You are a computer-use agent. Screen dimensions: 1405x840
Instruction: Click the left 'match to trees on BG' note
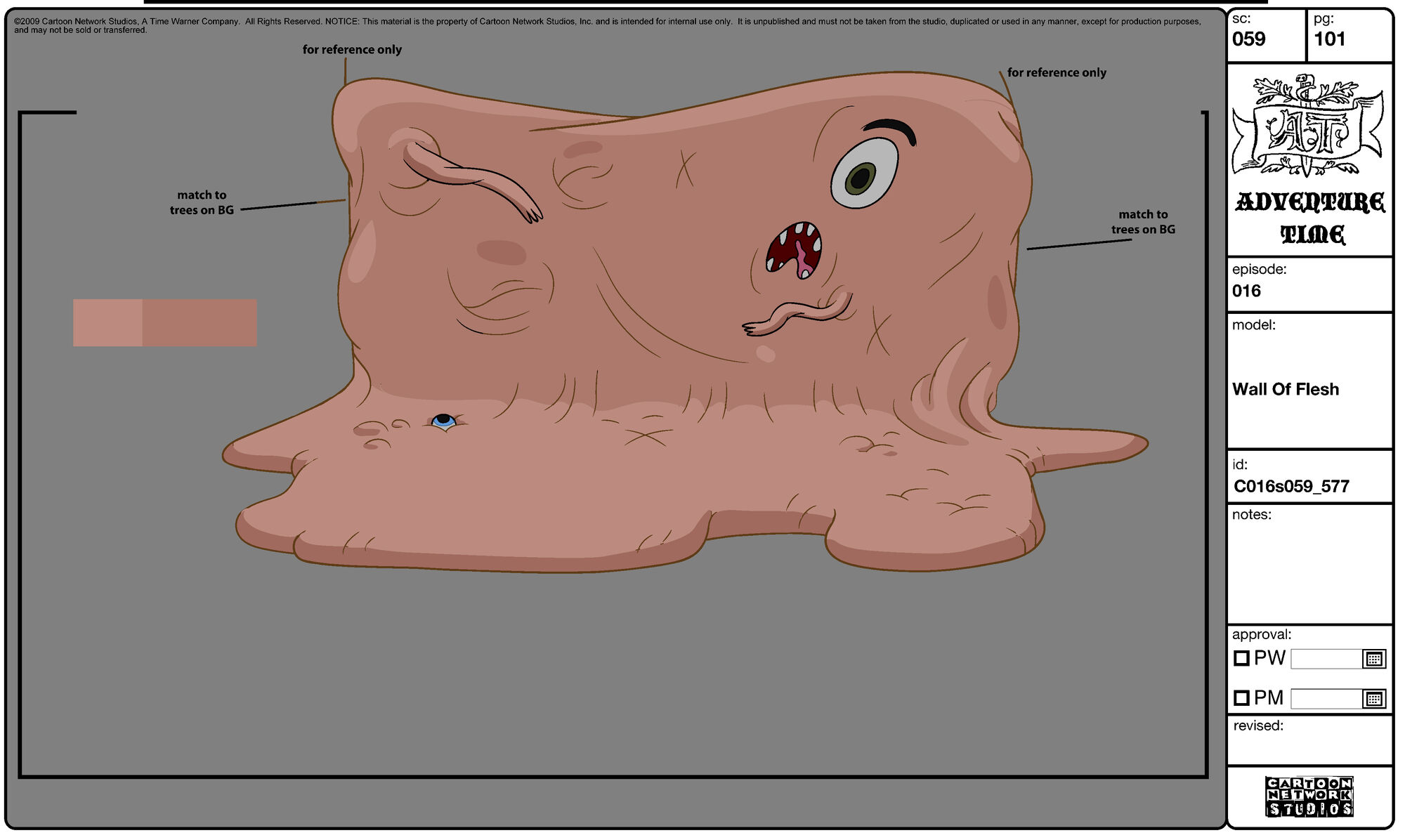[202, 202]
